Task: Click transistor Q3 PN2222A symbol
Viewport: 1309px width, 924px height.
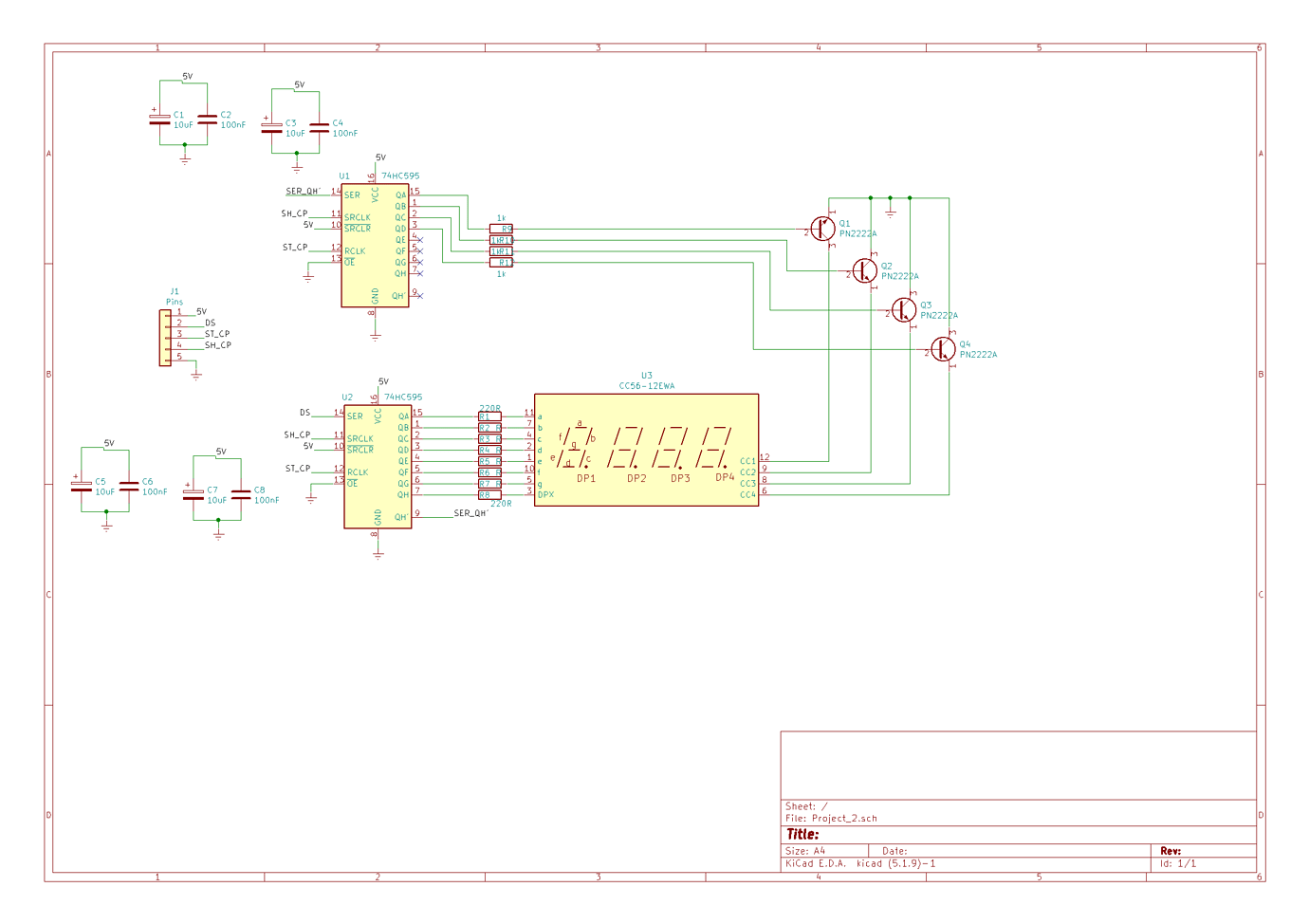Action: (x=903, y=308)
